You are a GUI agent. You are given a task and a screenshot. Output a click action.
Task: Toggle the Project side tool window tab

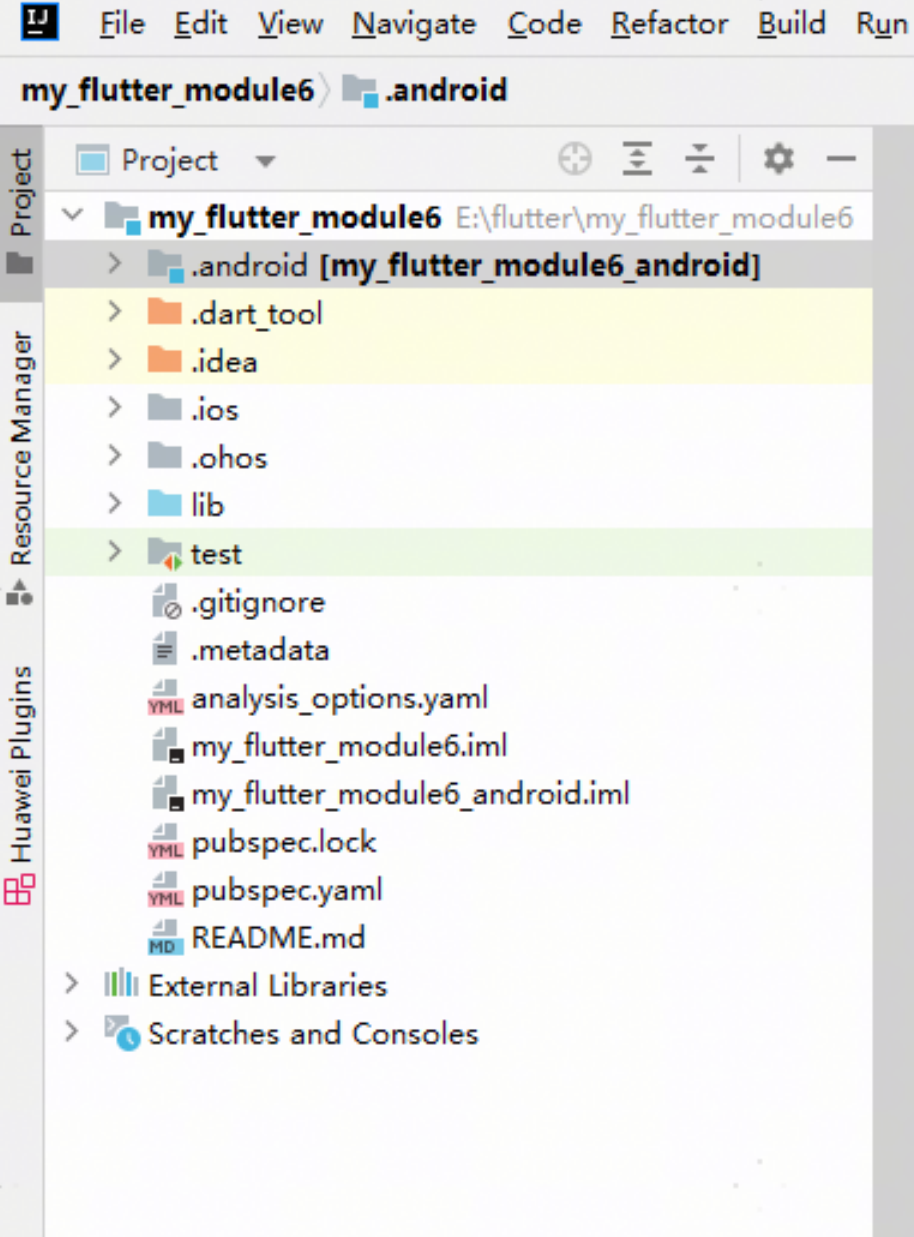[x=21, y=212]
